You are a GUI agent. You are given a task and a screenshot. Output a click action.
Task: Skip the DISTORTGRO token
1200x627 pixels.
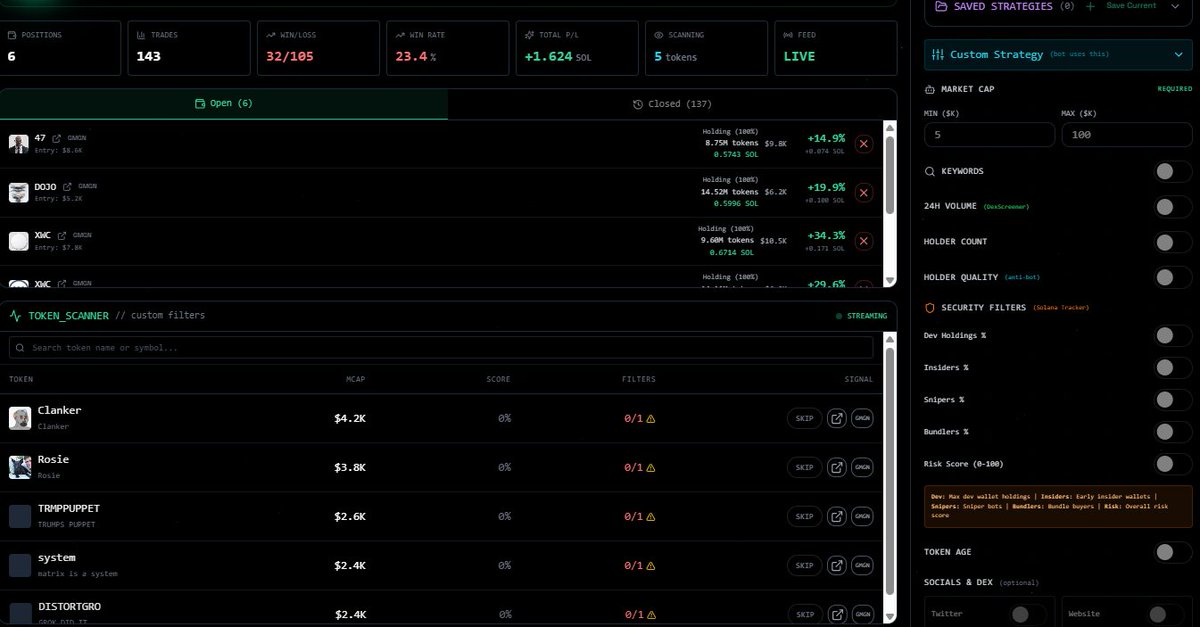click(x=805, y=614)
